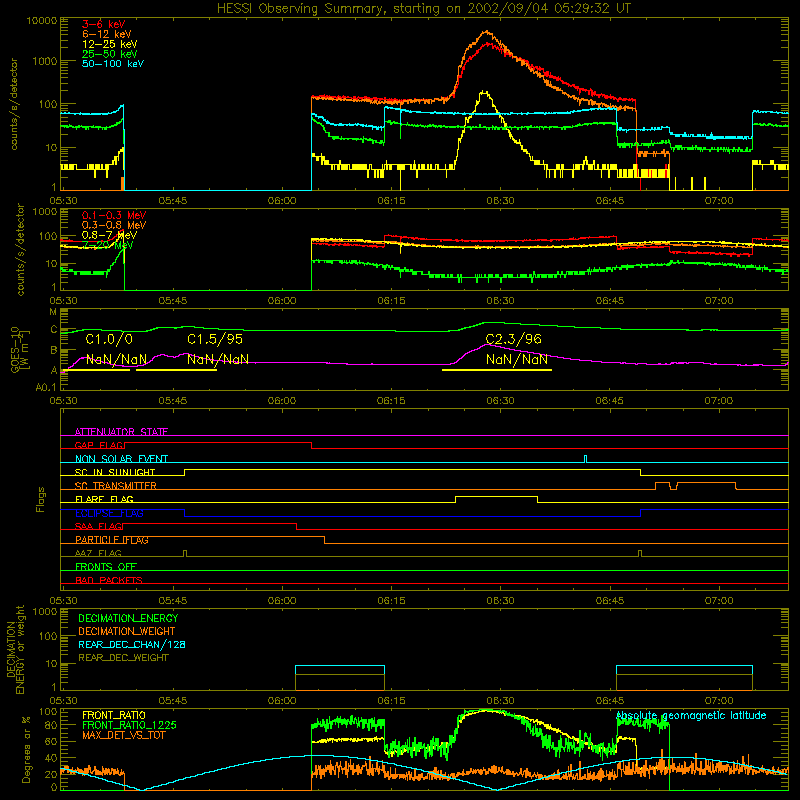
Task: Pick the 50-100 keV legend entry
Action: point(113,64)
